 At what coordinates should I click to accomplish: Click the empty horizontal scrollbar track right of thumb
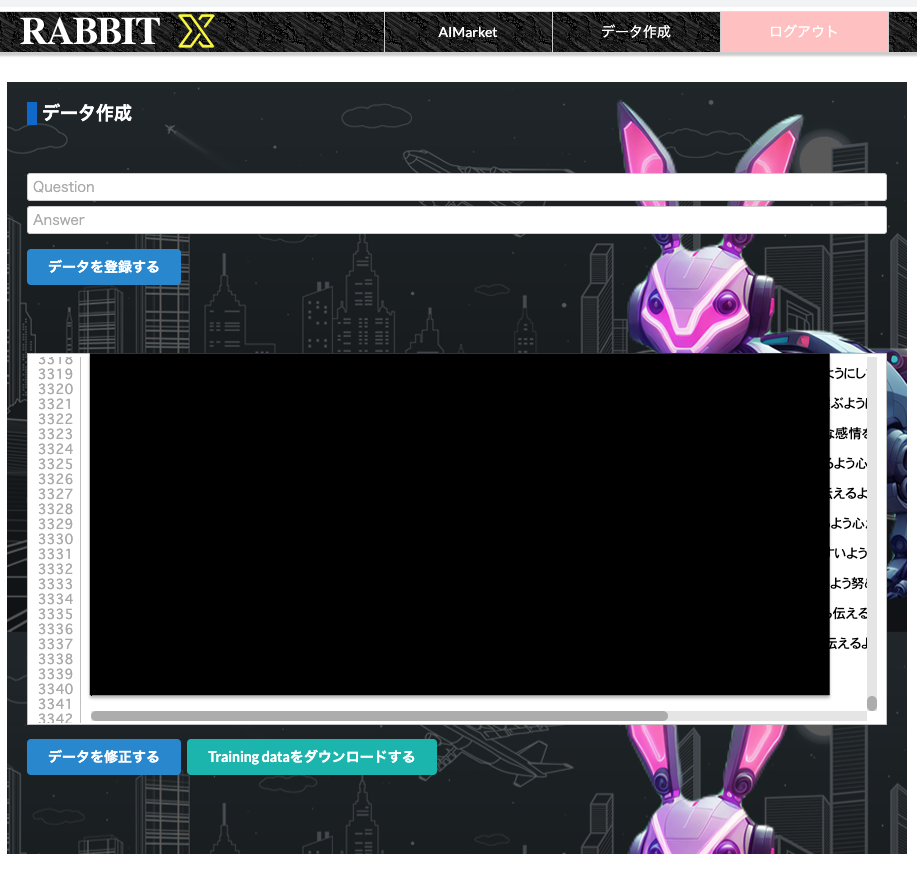765,716
